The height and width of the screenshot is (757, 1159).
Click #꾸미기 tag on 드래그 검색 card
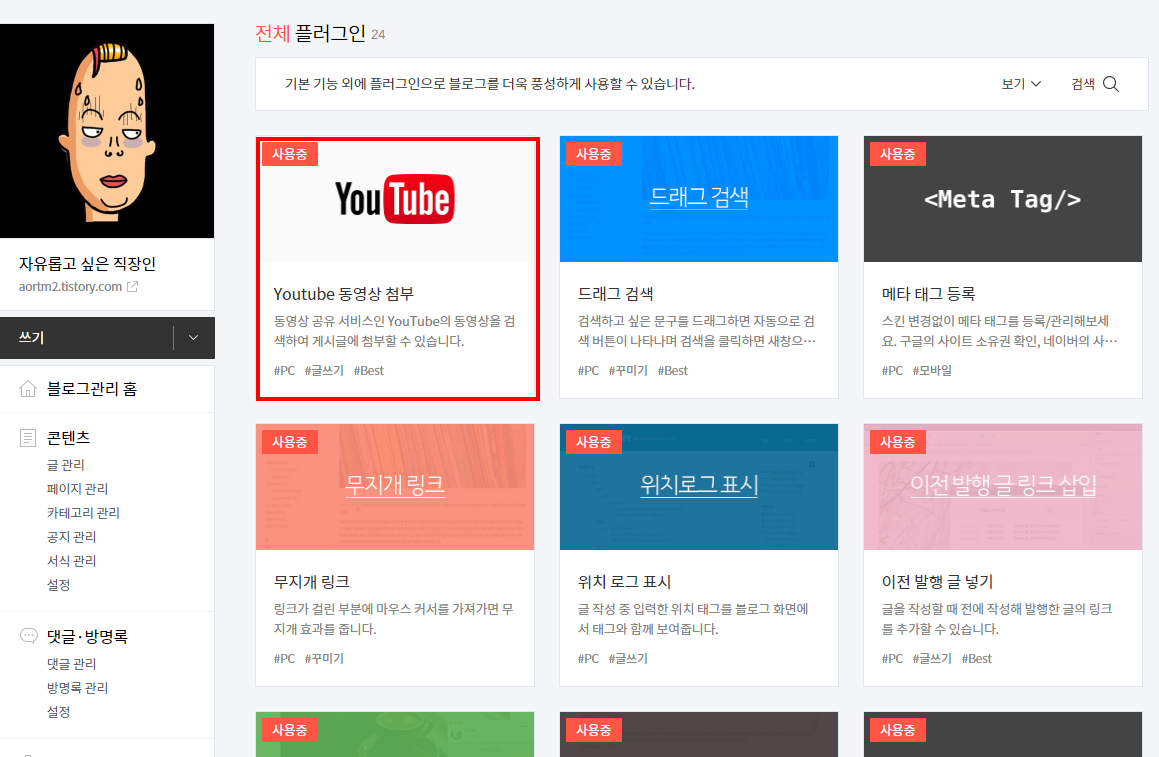coord(628,371)
